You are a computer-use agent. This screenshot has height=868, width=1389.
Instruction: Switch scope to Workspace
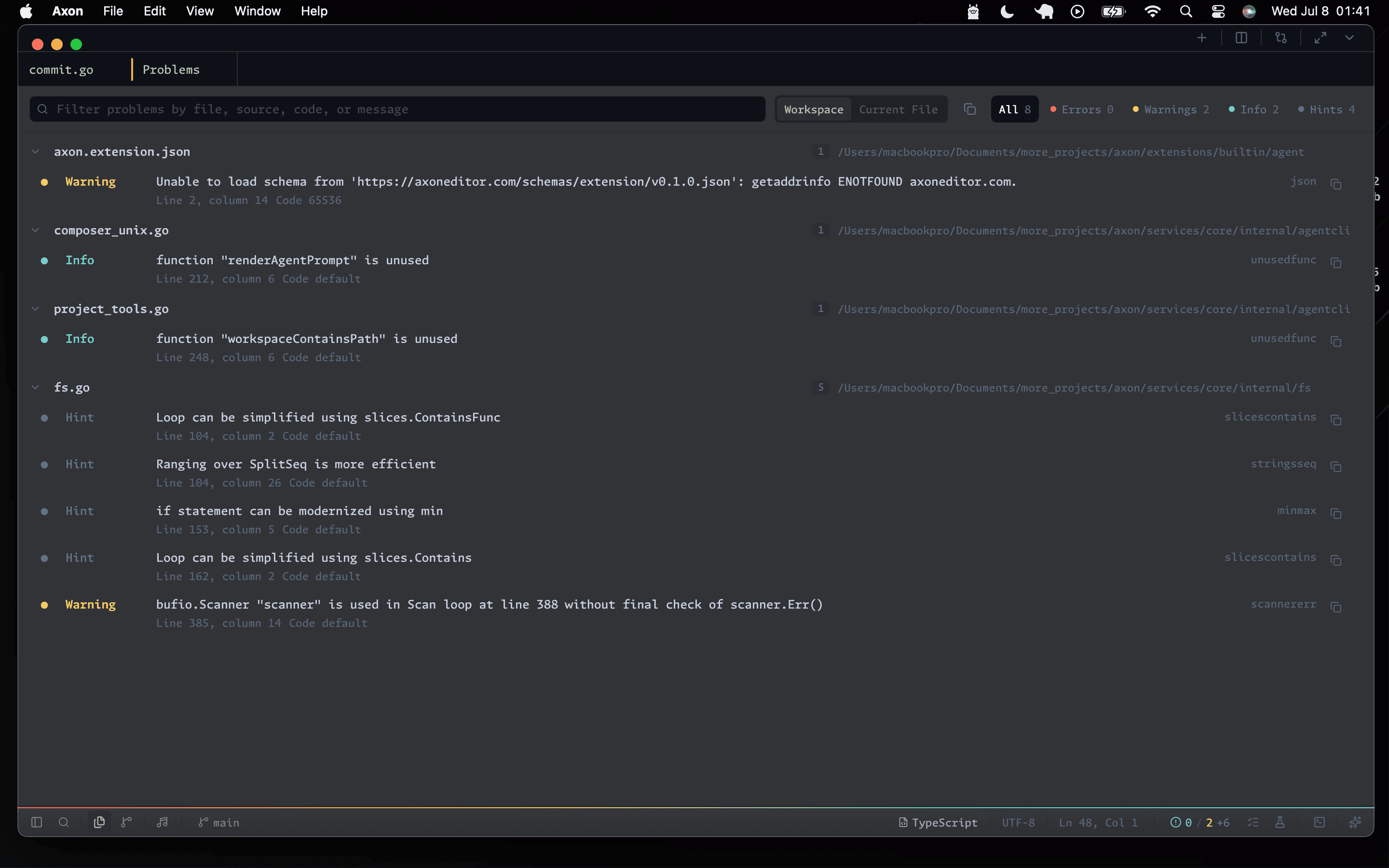[x=813, y=109]
